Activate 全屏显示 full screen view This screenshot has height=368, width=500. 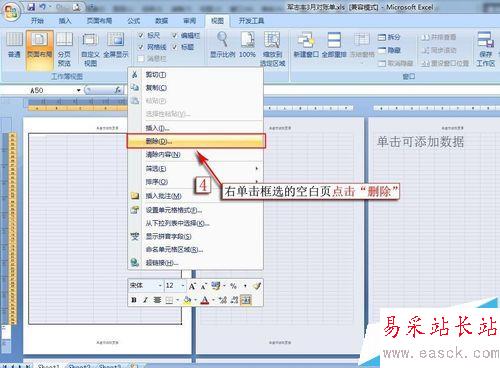click(116, 45)
